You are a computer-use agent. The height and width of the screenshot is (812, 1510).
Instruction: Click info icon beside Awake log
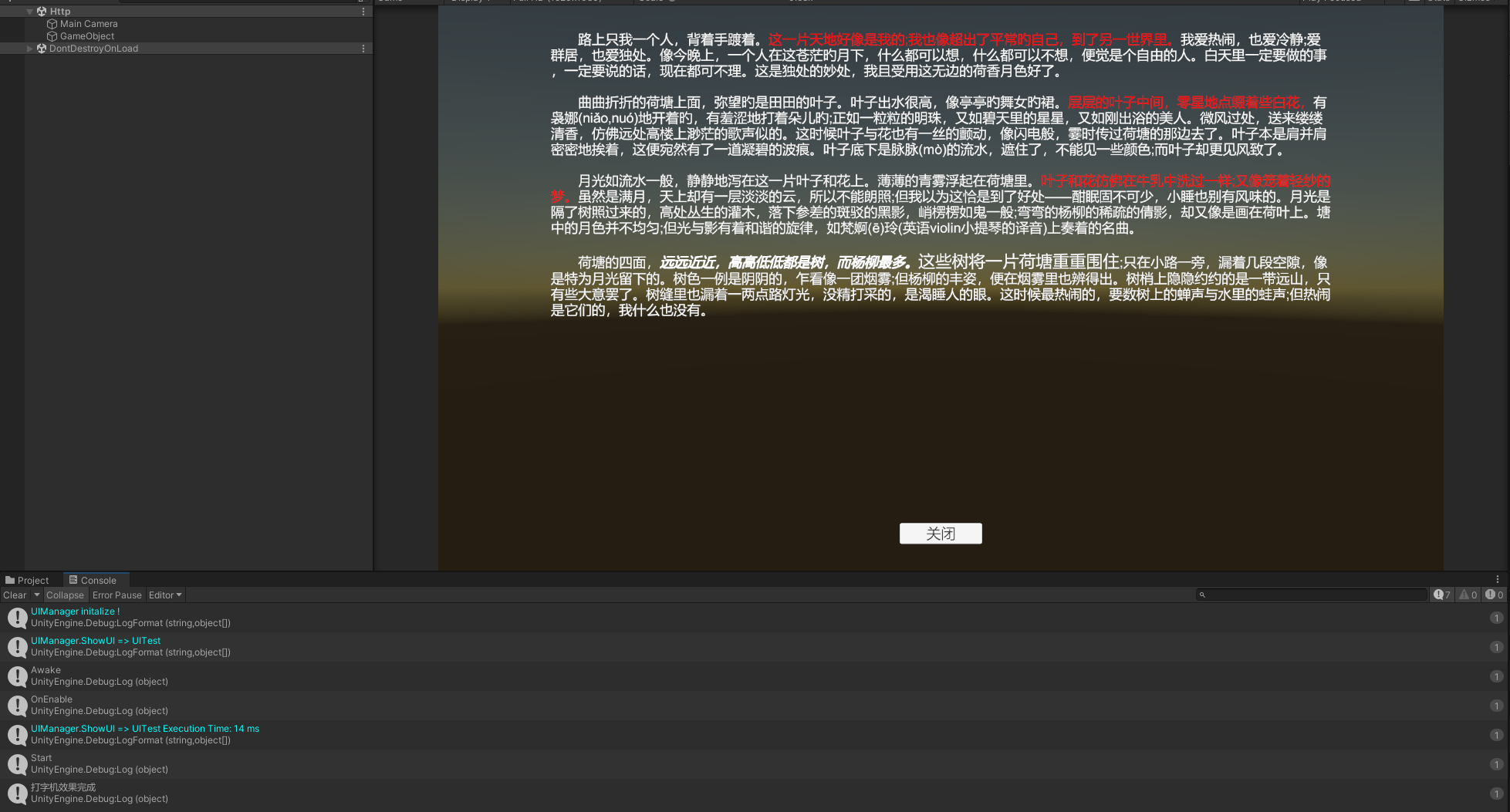pyautogui.click(x=17, y=676)
